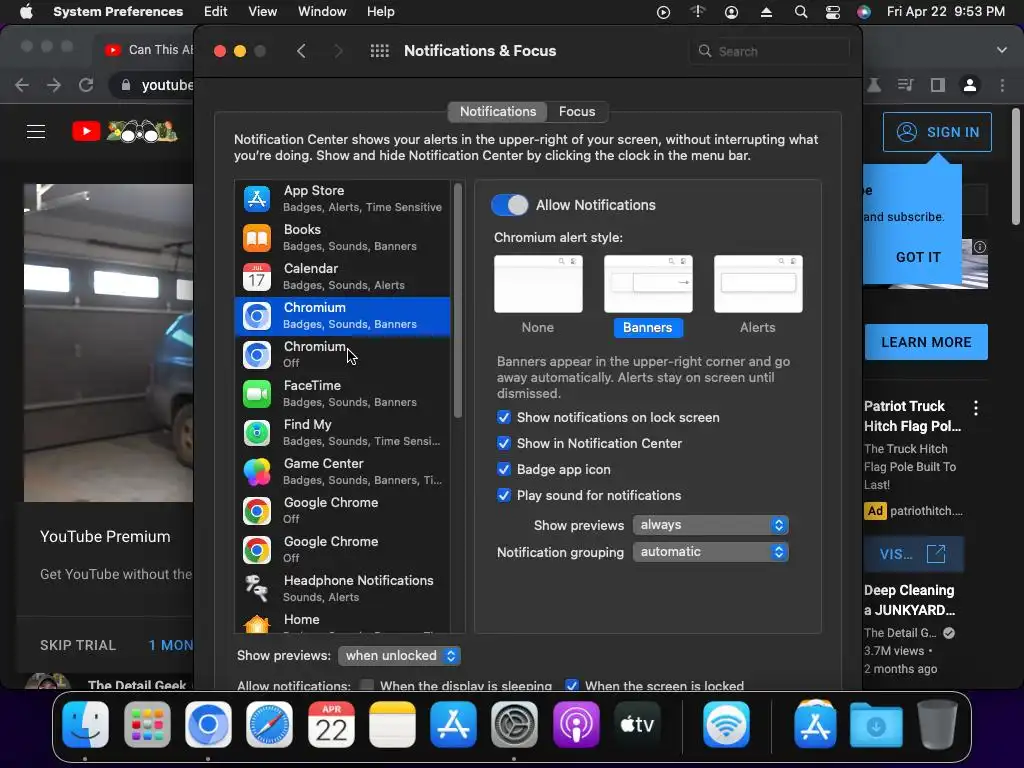Select App Store in the notifications list
Viewport: 1024px width, 768px height.
click(x=342, y=199)
